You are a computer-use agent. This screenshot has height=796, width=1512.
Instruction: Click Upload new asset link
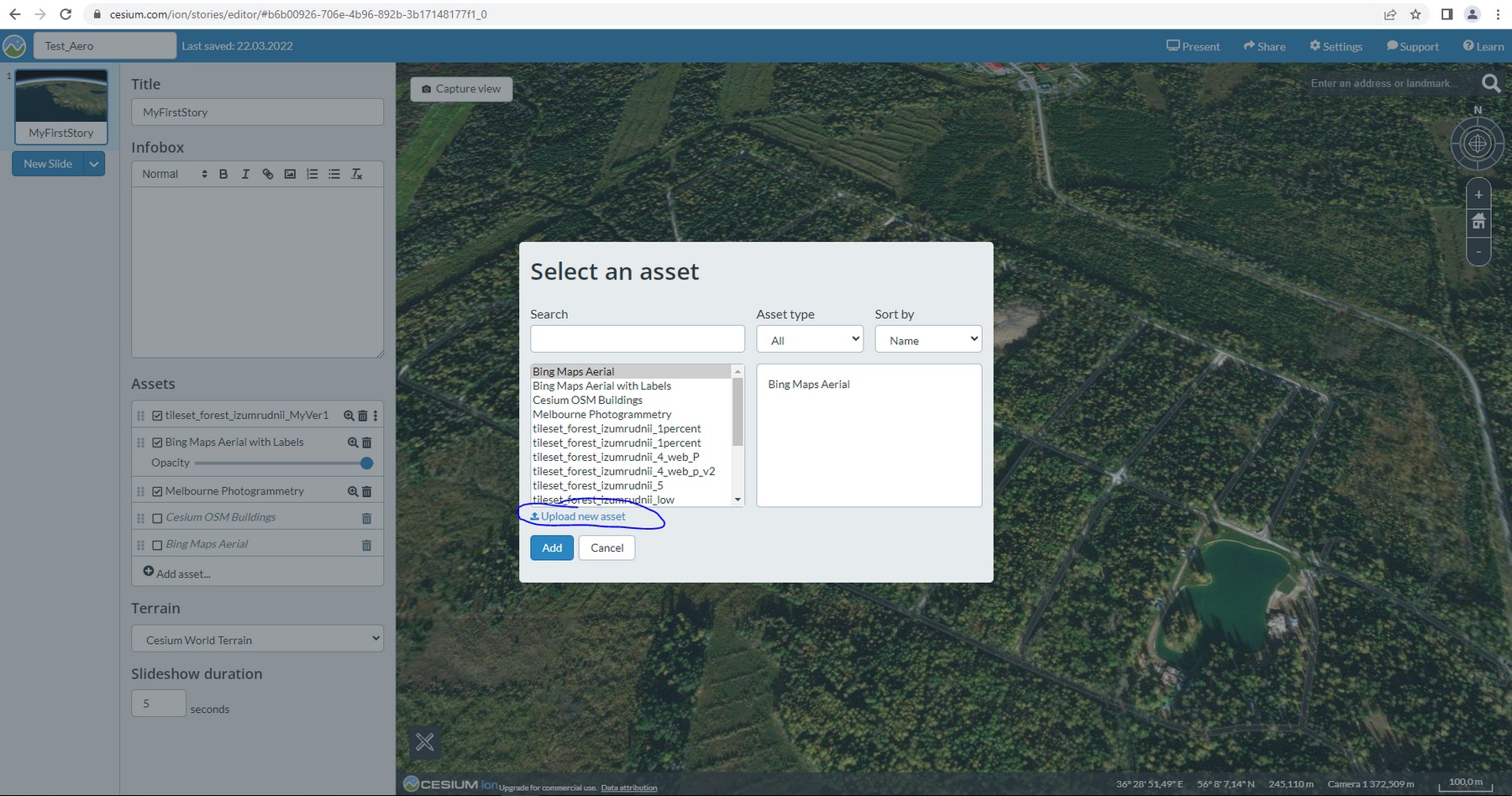[578, 516]
